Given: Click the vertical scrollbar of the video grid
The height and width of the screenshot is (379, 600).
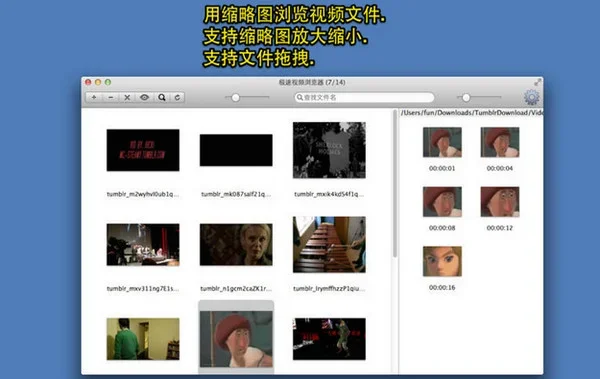Looking at the screenshot, I should [x=395, y=184].
